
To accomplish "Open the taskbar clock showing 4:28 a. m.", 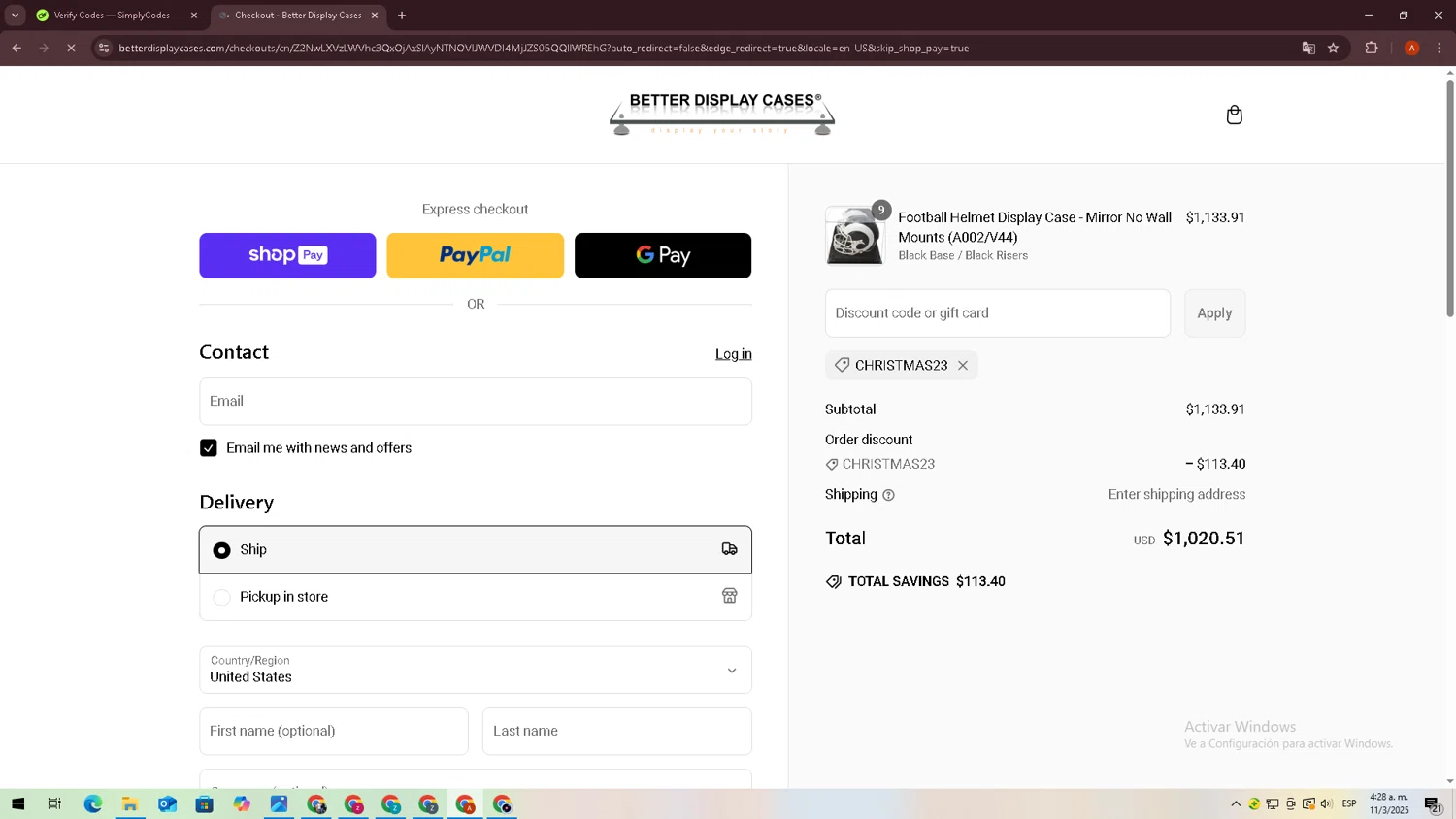I will coord(1389,803).
